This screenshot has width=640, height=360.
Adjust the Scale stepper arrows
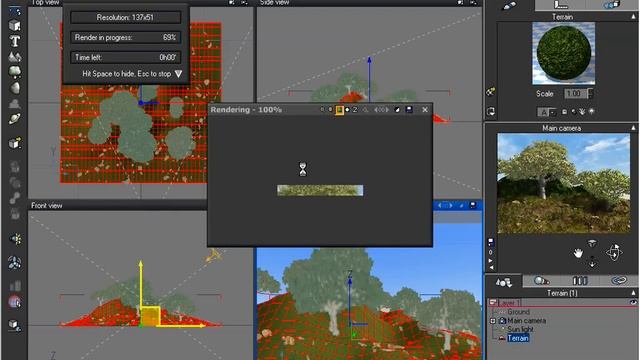[x=590, y=93]
